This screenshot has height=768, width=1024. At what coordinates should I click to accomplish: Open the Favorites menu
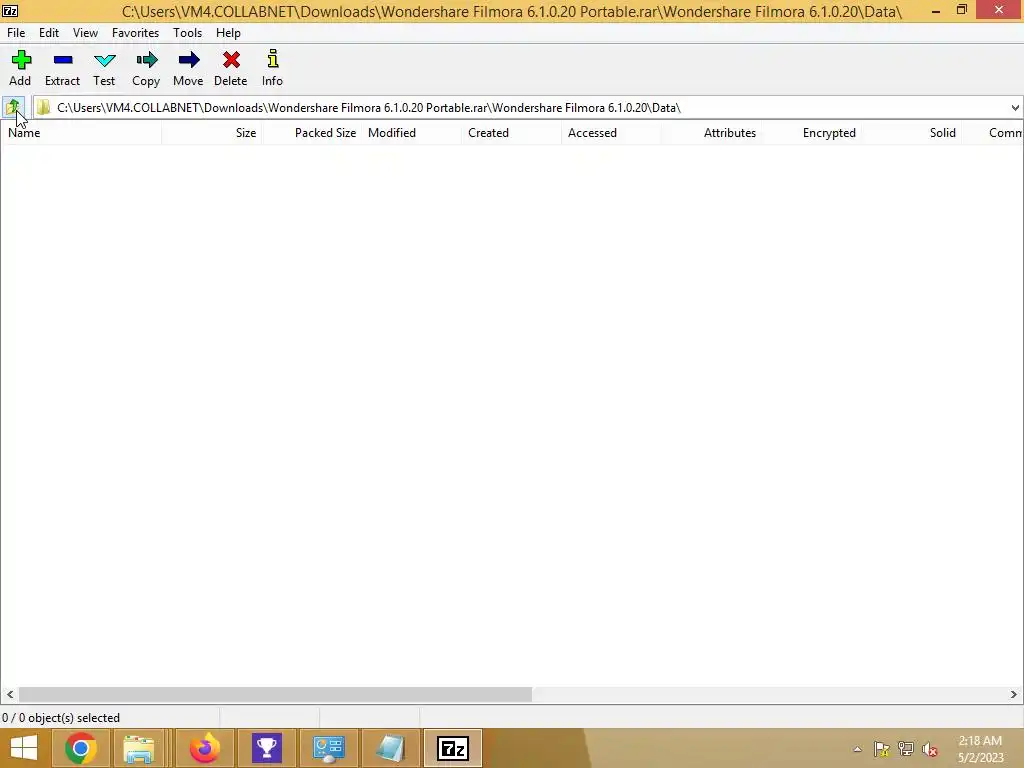point(135,33)
